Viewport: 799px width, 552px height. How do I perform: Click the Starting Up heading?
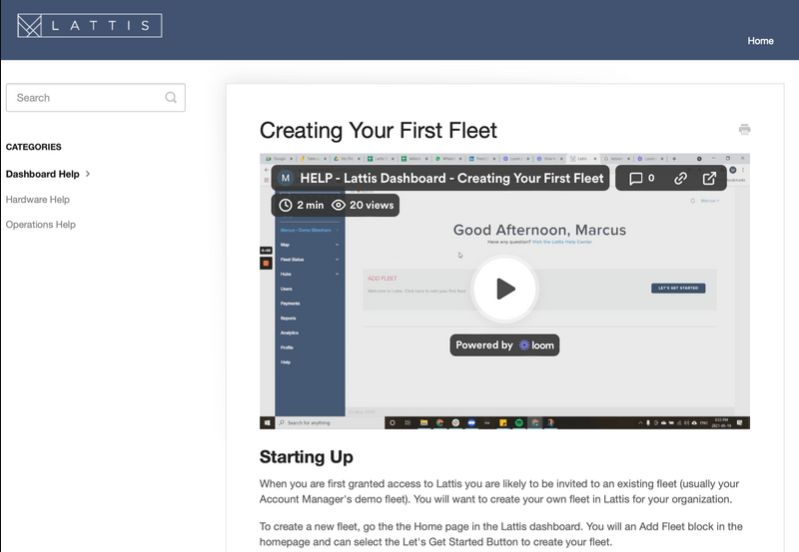(306, 457)
